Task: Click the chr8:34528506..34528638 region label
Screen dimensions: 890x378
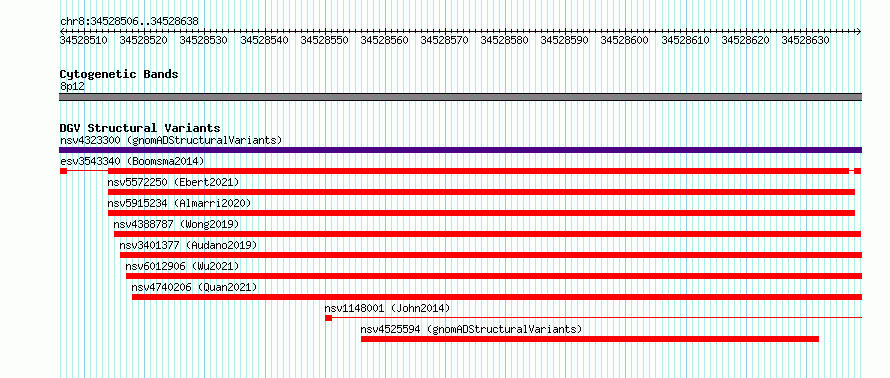Action: point(129,22)
